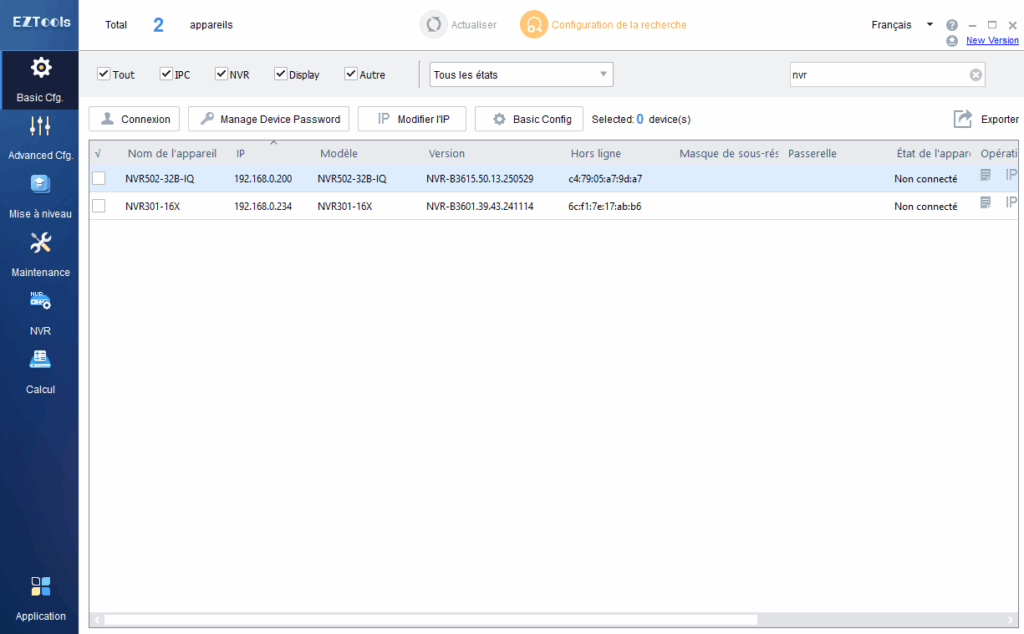Click the Connexion button
Viewport: 1024px width, 634px height.
(135, 119)
